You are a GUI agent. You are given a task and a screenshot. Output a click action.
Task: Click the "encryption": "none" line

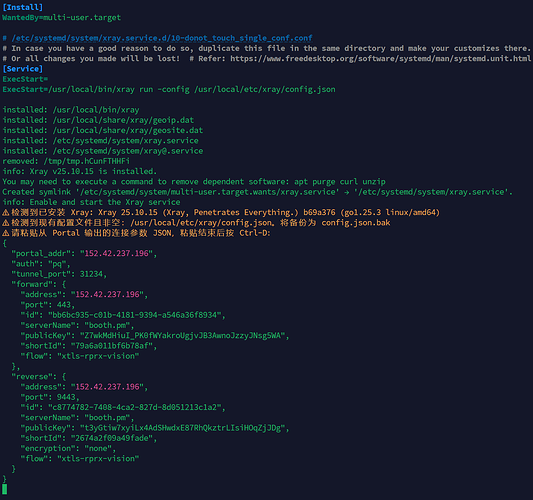(x=68, y=448)
